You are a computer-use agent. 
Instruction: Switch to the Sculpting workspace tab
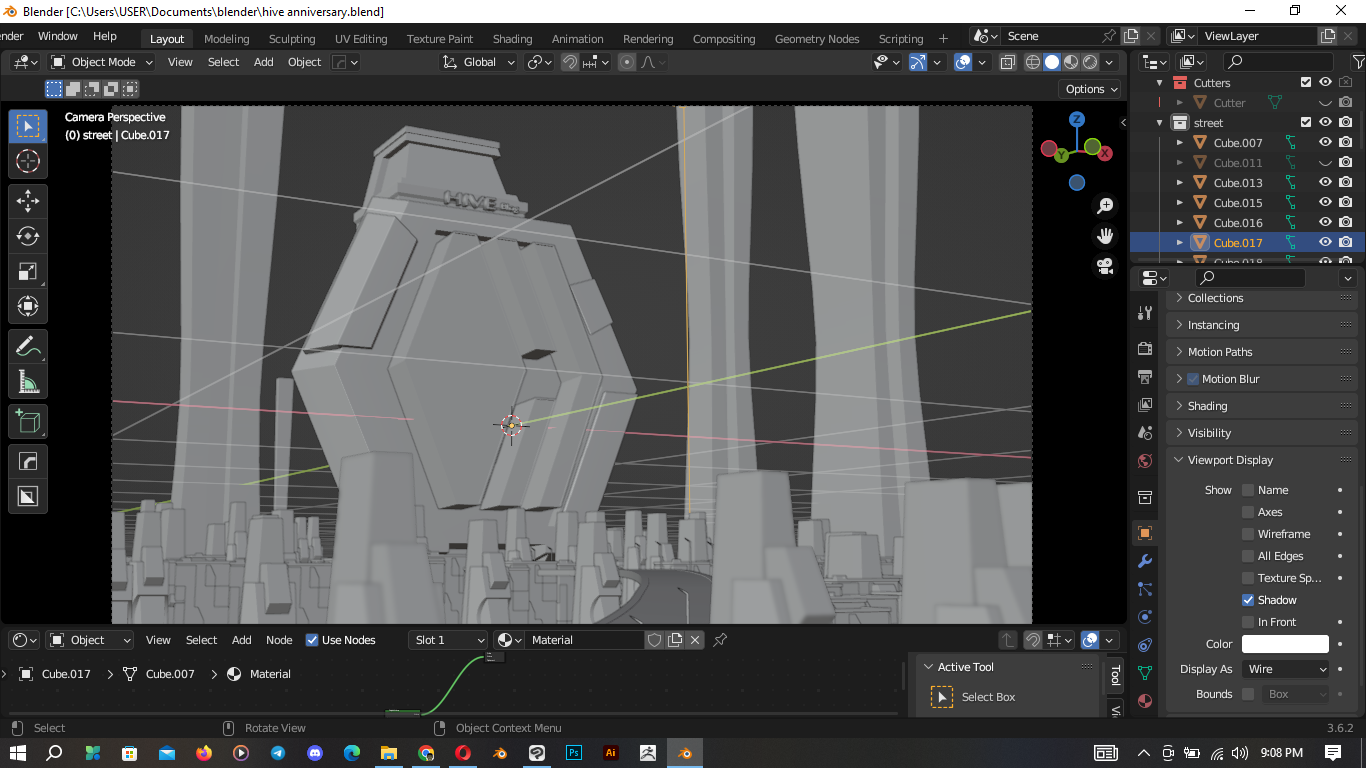(x=292, y=39)
